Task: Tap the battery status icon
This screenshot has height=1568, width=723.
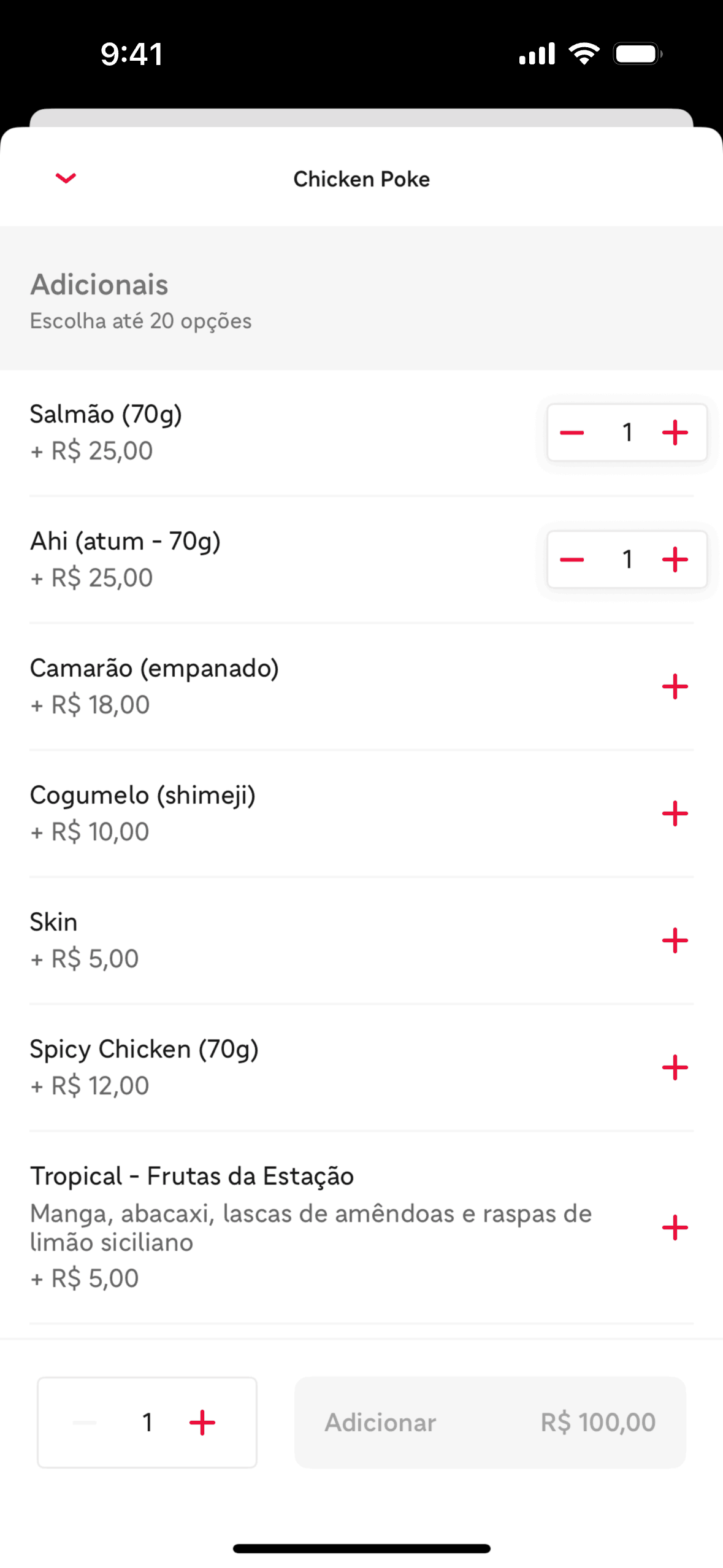Action: [x=638, y=54]
